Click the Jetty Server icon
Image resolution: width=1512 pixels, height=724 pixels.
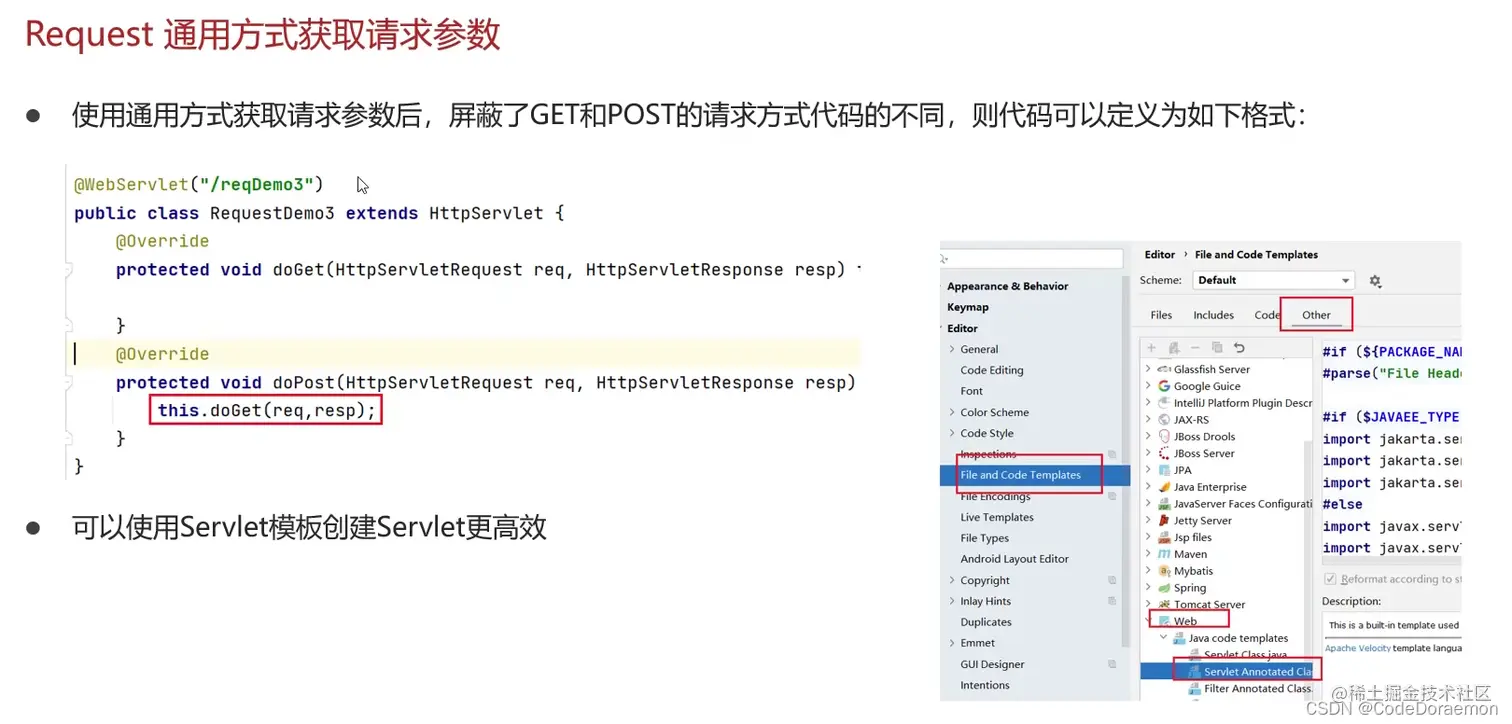click(1164, 521)
